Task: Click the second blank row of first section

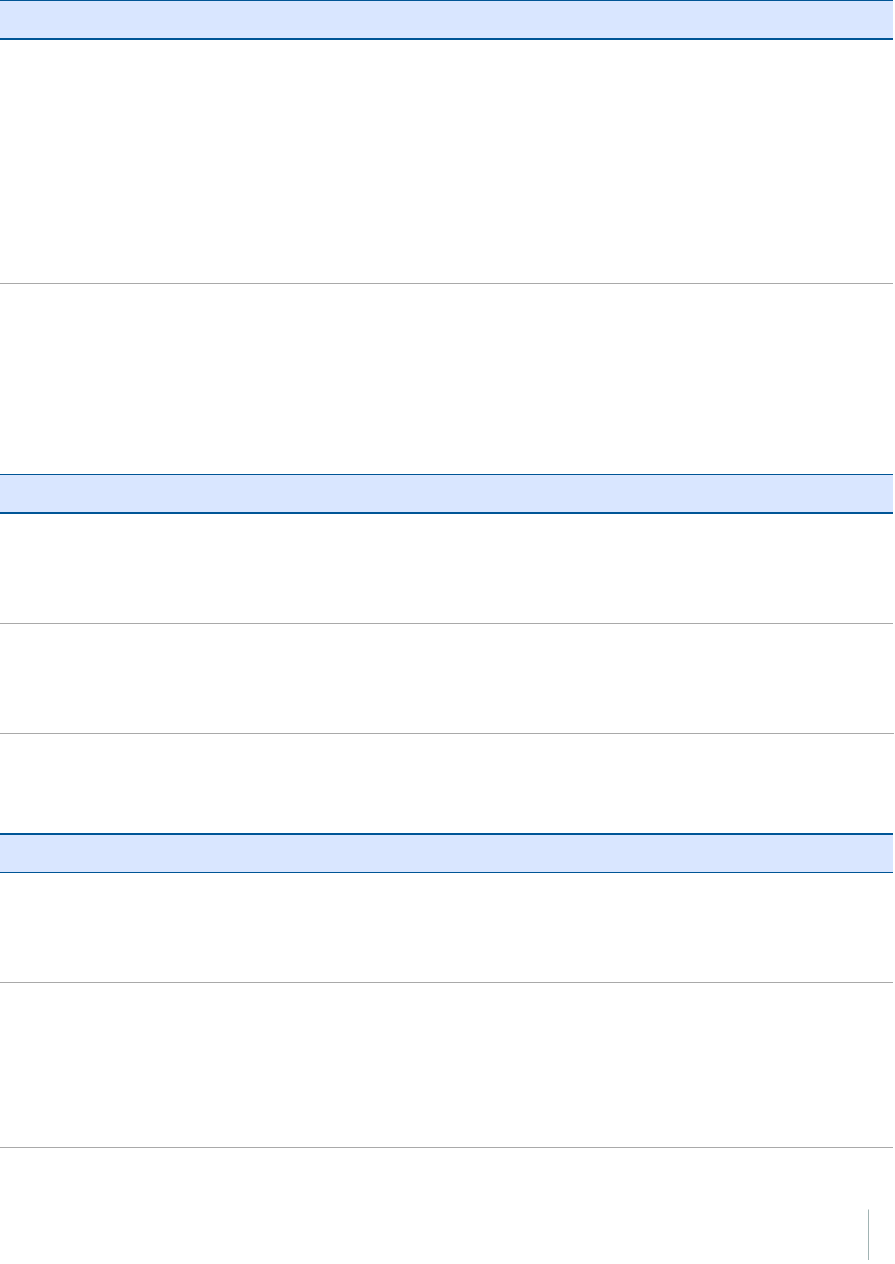Action: point(447,379)
